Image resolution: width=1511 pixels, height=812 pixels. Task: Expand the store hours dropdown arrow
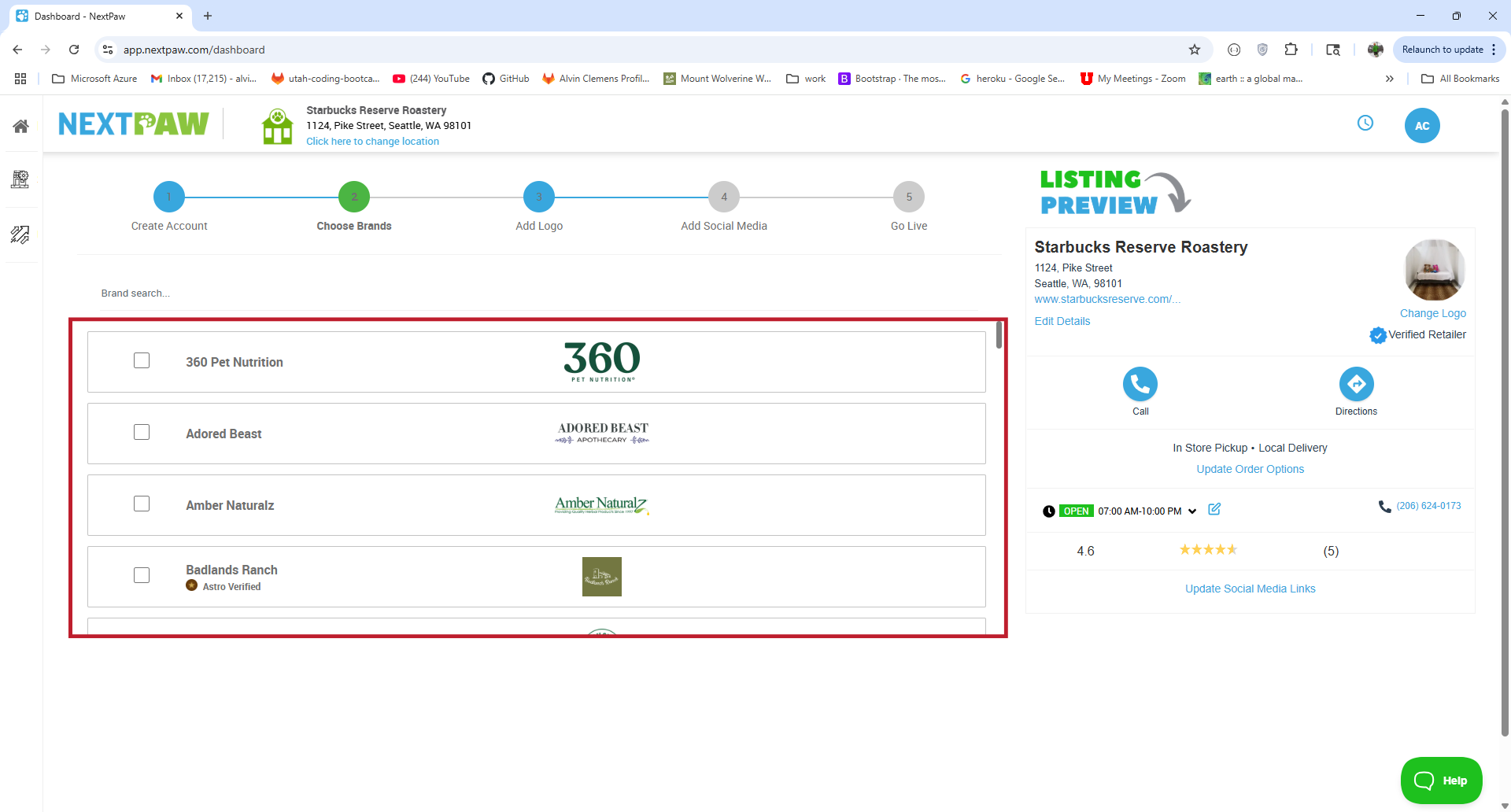(x=1192, y=511)
